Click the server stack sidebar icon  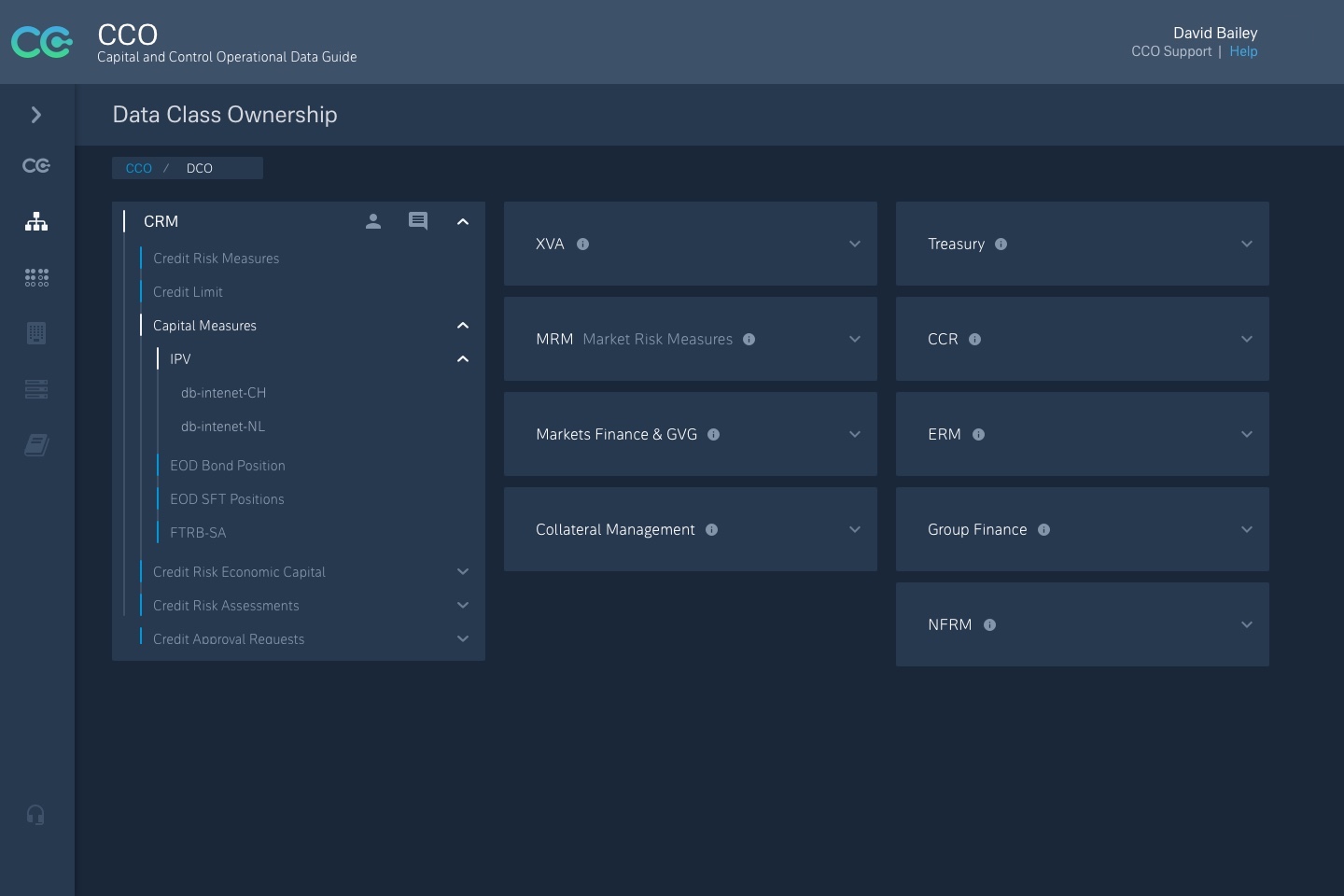click(x=36, y=389)
